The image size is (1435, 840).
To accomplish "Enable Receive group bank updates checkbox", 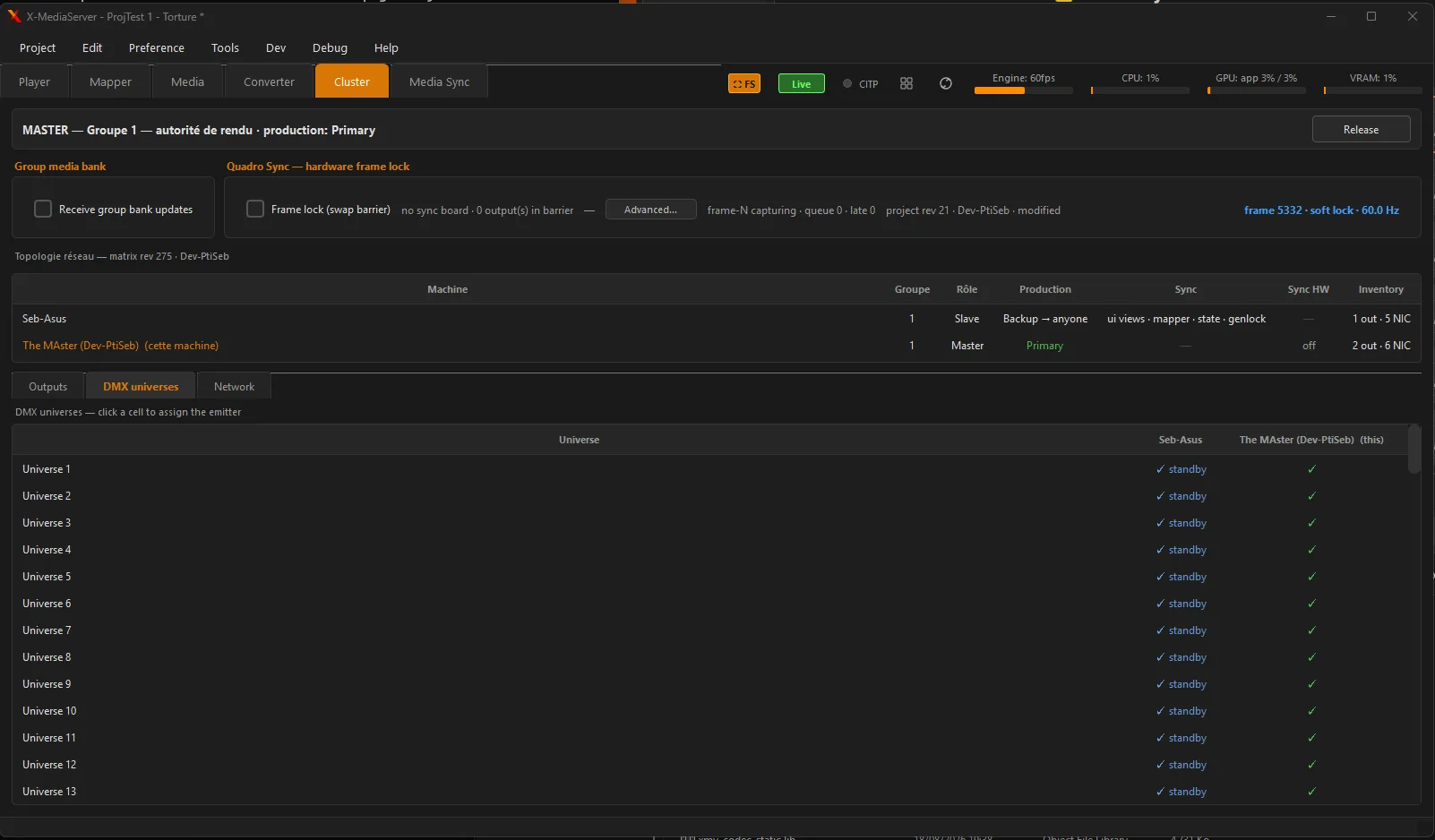I will [43, 209].
